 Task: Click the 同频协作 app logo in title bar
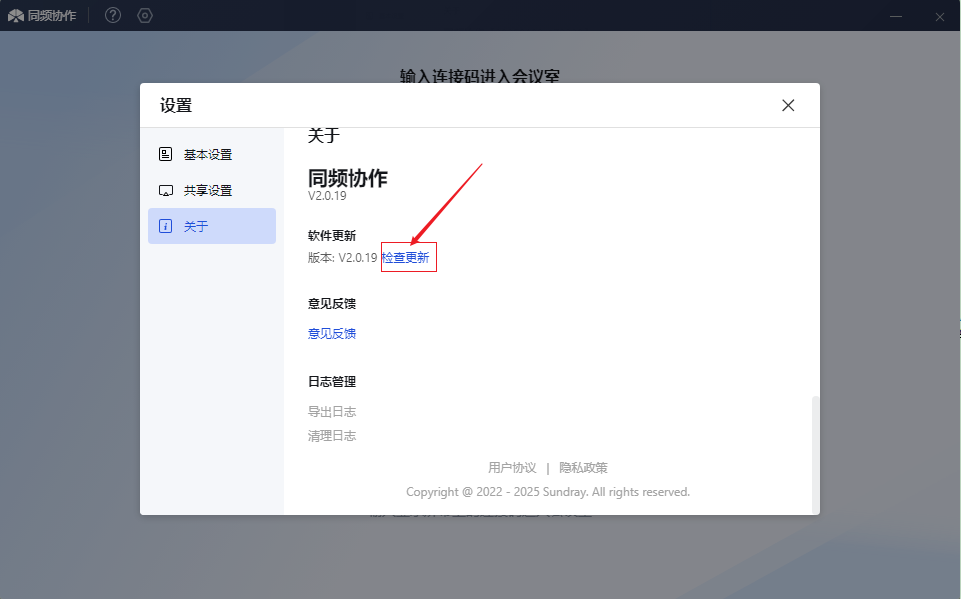16,16
